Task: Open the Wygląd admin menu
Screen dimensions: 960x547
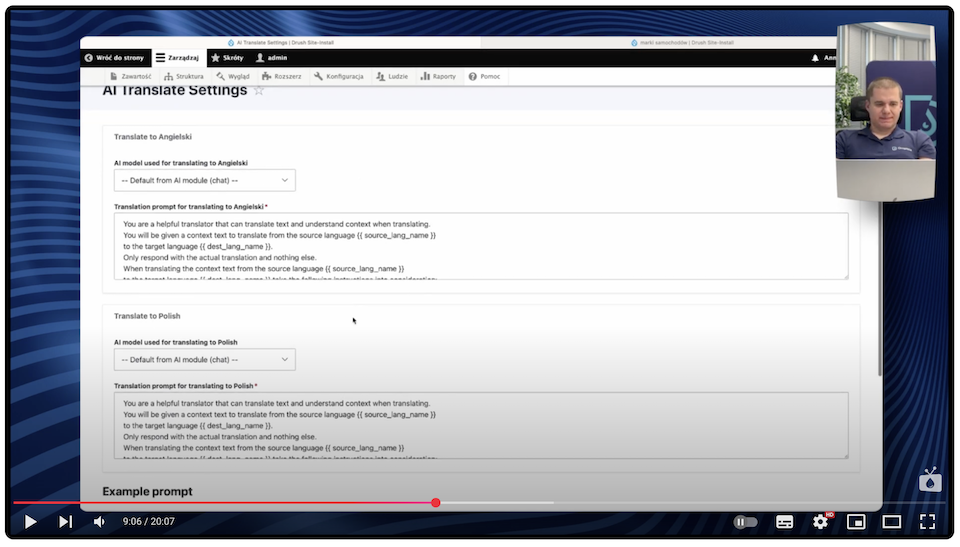Action: (x=233, y=77)
